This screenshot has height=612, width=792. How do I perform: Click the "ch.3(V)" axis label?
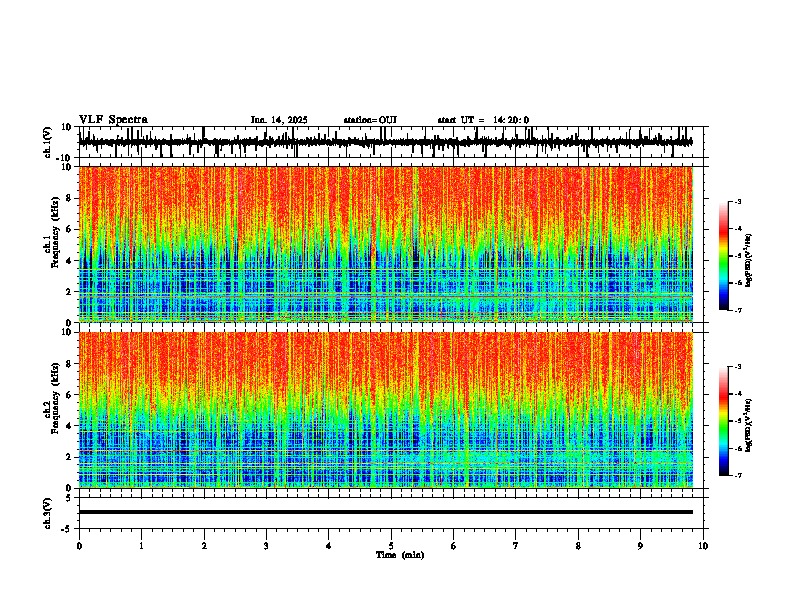48,514
